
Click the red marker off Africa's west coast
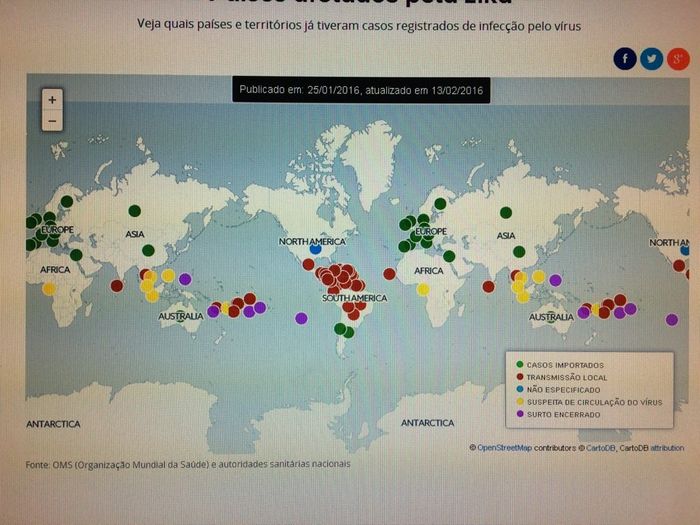pyautogui.click(x=389, y=273)
